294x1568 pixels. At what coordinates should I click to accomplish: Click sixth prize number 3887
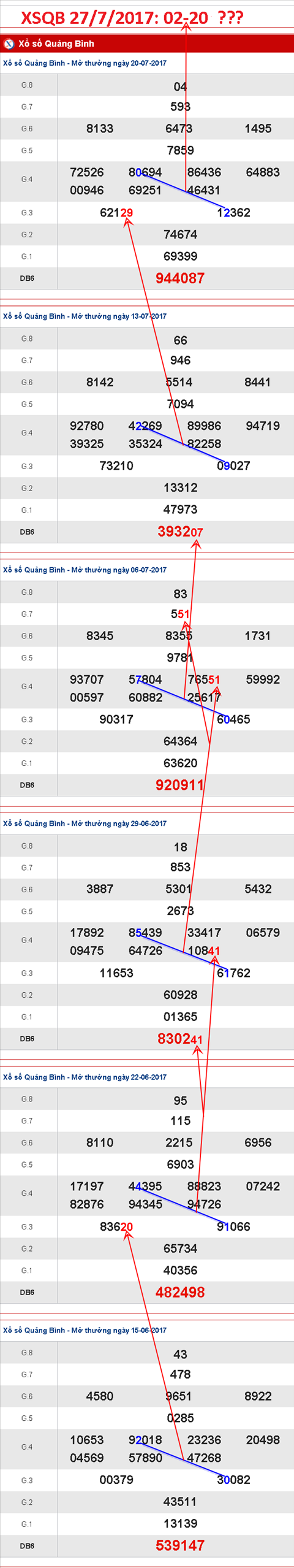click(x=100, y=889)
